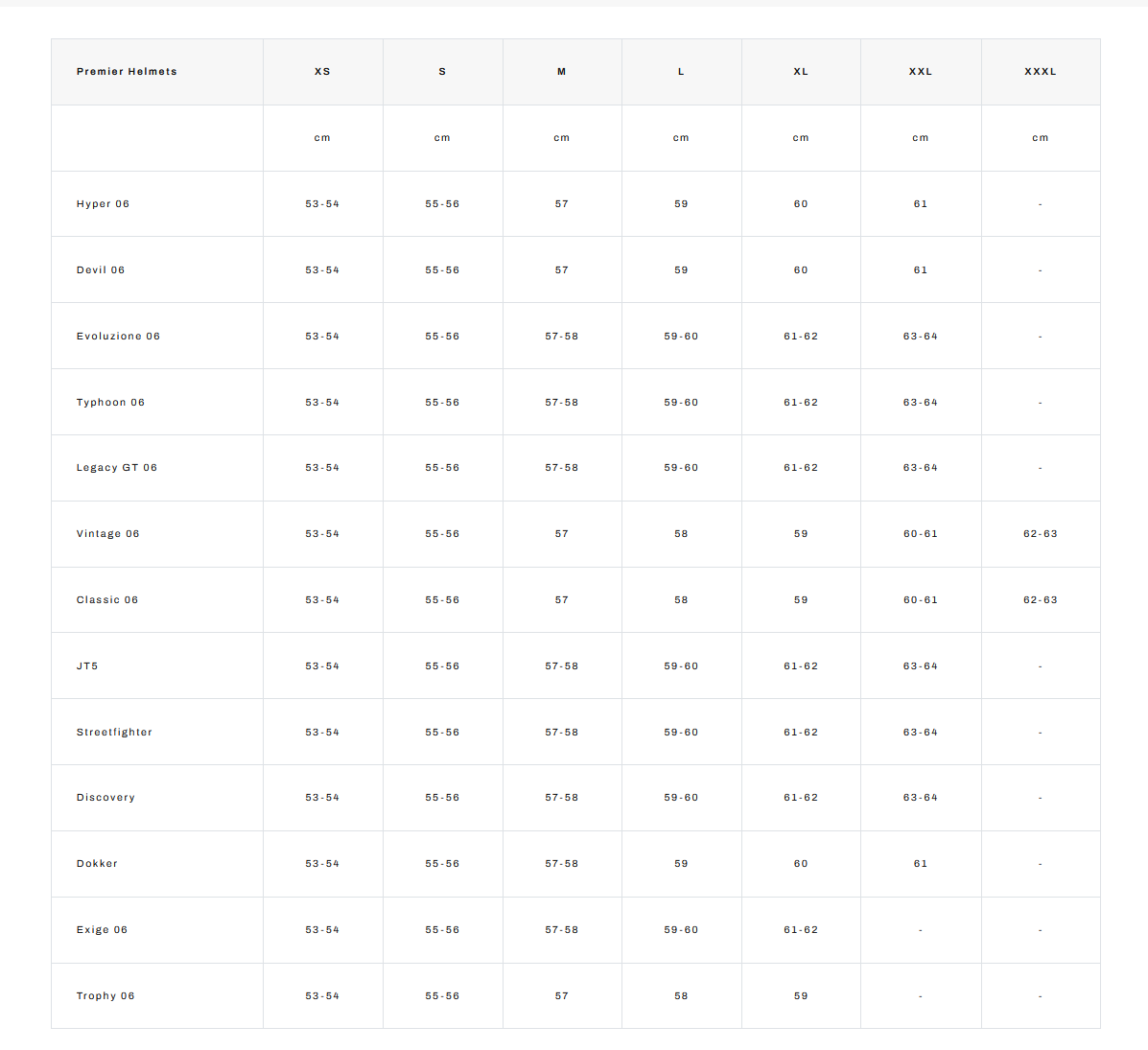Viewport: 1148px width, 1050px height.
Task: Click the cm unit under XXXL
Action: coord(1041,138)
